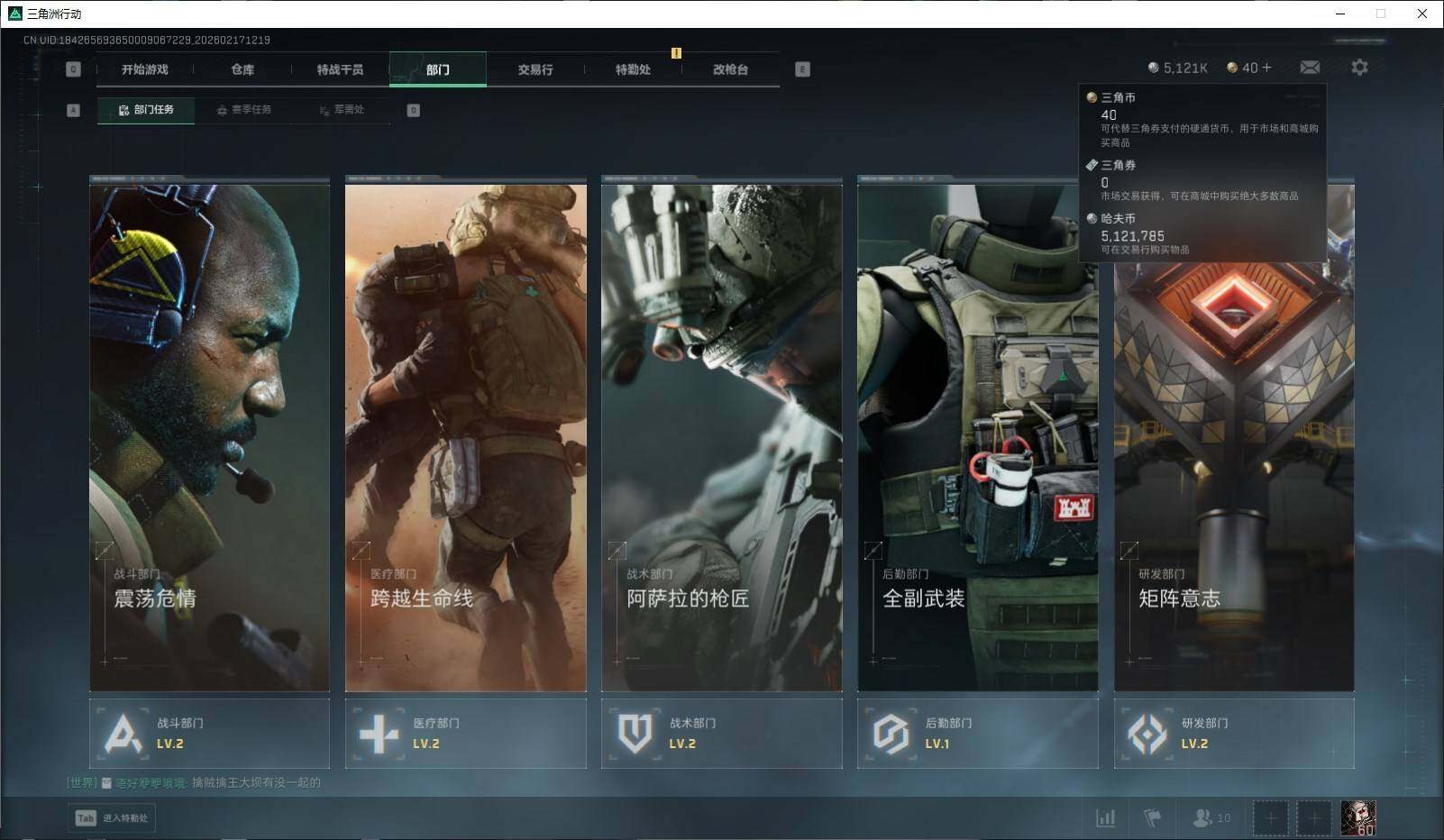Switch to the 仓库 tab
The width and height of the screenshot is (1444, 840).
click(242, 69)
